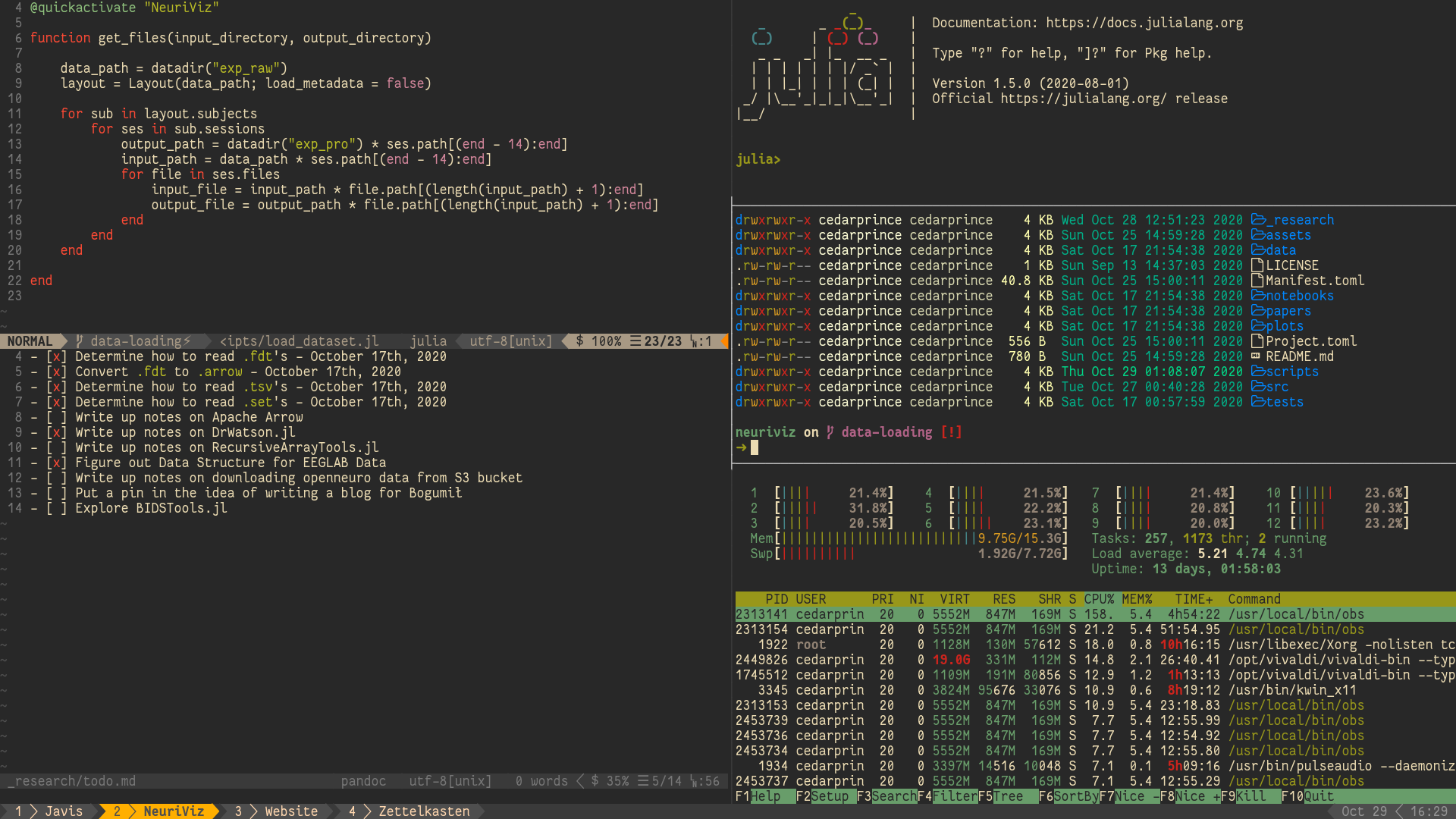
Task: Click the tests folder icon
Action: 1258,402
